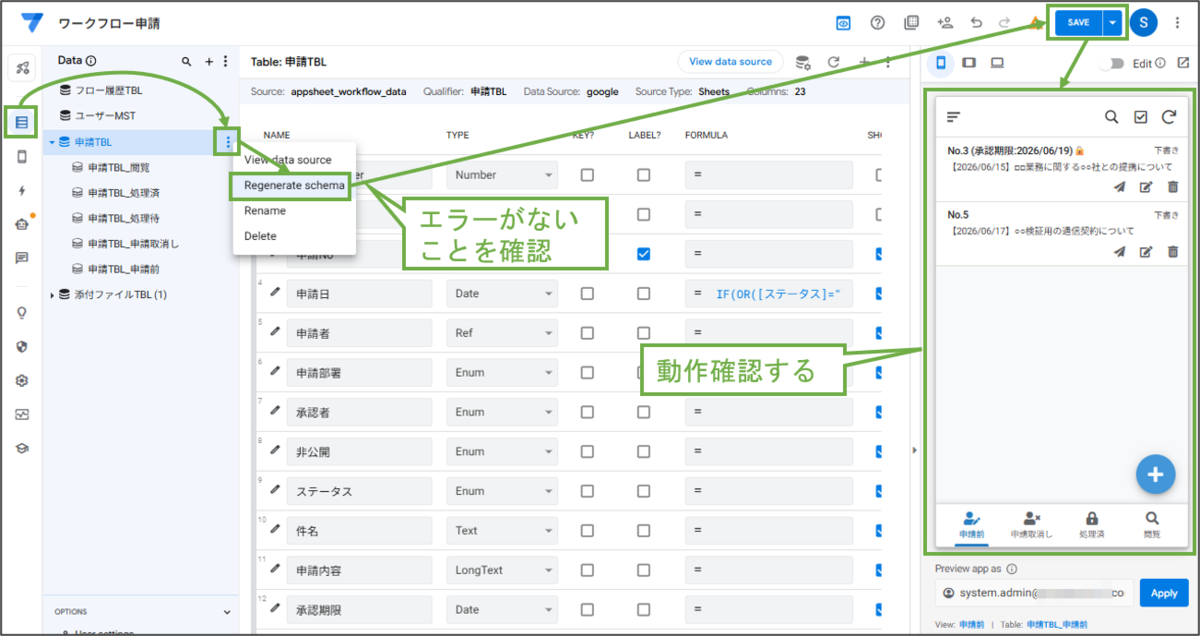Open the Security shield section in sidebar
This screenshot has width=1200, height=636.
click(x=22, y=346)
